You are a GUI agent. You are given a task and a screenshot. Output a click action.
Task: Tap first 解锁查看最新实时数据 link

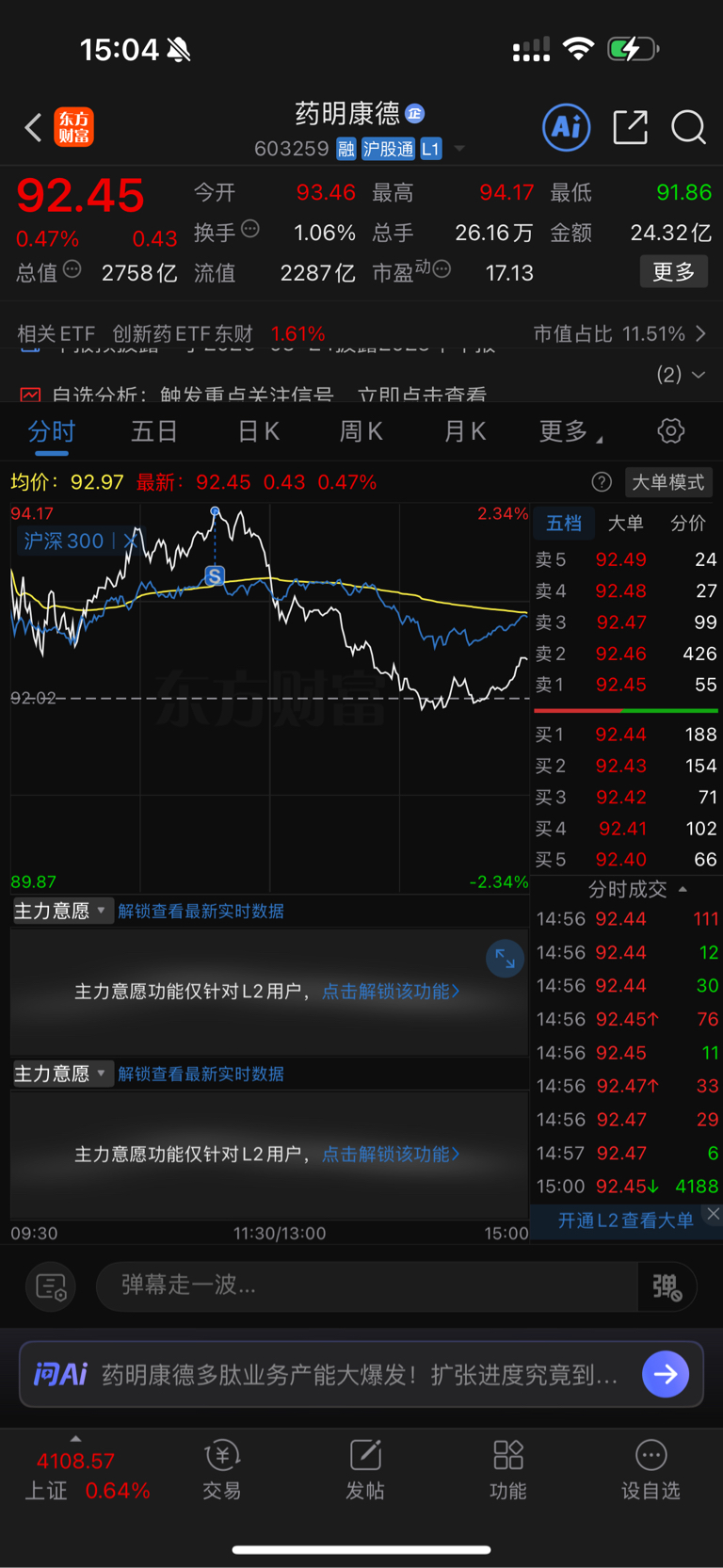point(201,911)
